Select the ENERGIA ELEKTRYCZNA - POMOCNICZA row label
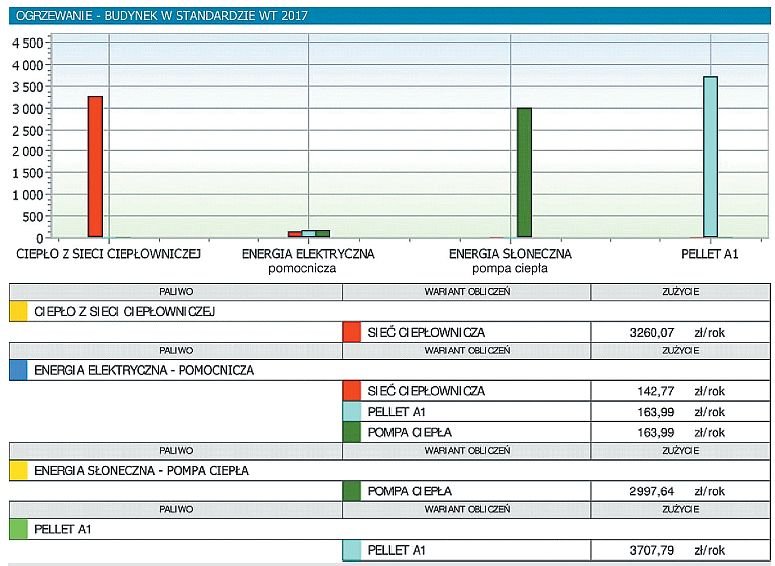Screen dimensions: 775x566 (x=144, y=370)
